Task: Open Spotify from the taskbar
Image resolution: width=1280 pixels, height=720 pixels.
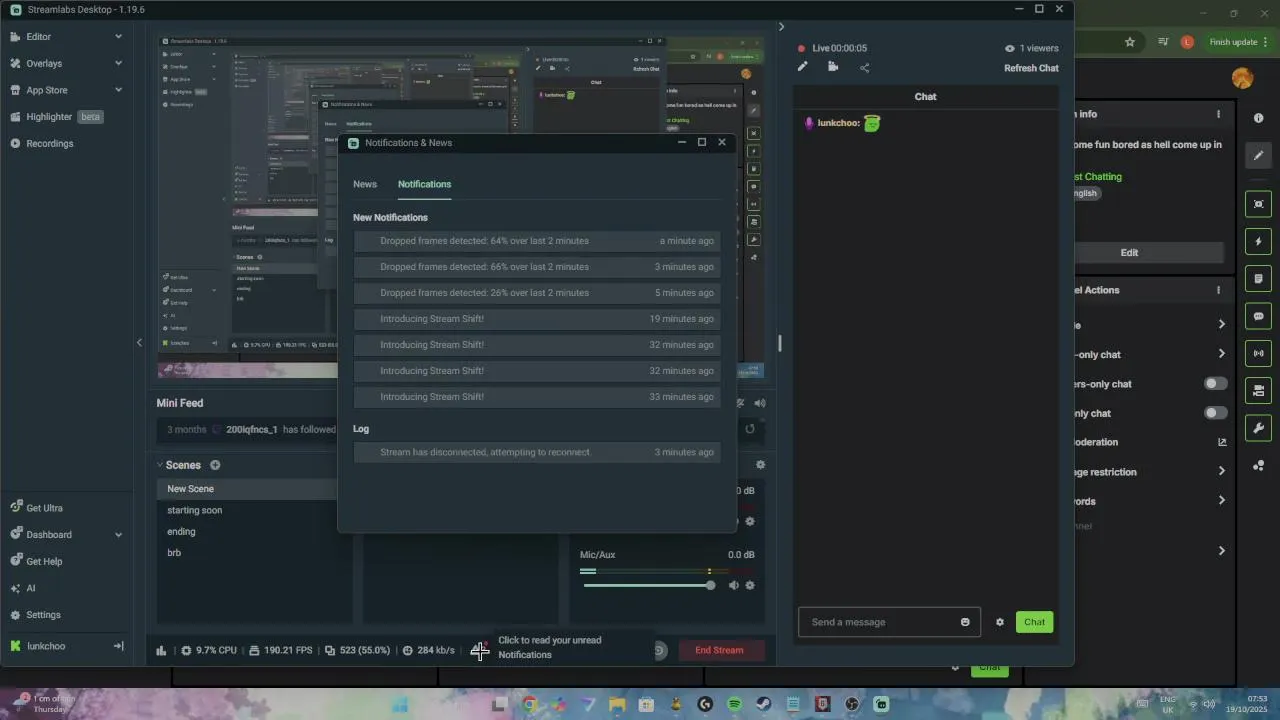Action: coord(734,704)
